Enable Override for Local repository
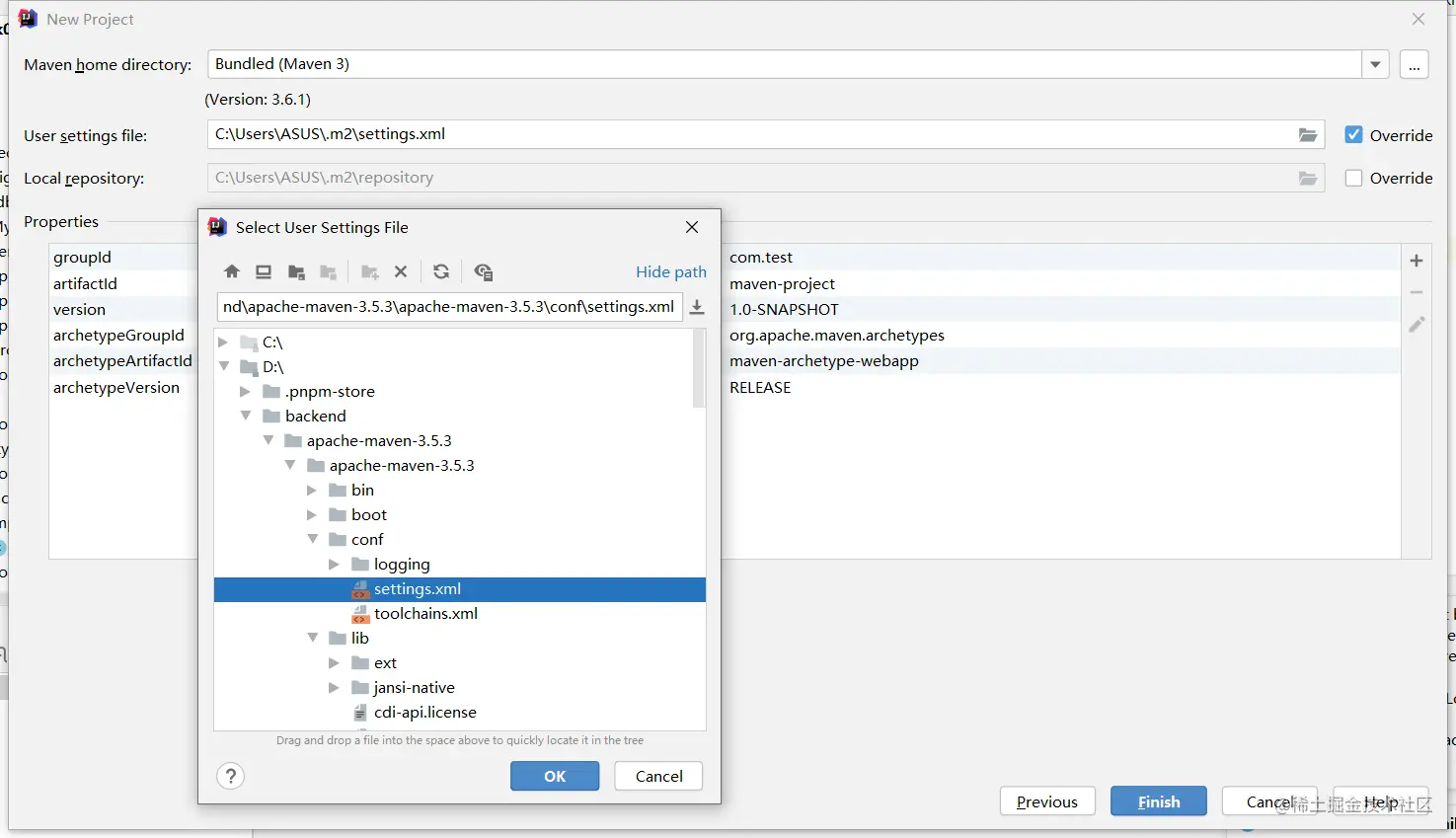The height and width of the screenshot is (838, 1456). click(1354, 178)
